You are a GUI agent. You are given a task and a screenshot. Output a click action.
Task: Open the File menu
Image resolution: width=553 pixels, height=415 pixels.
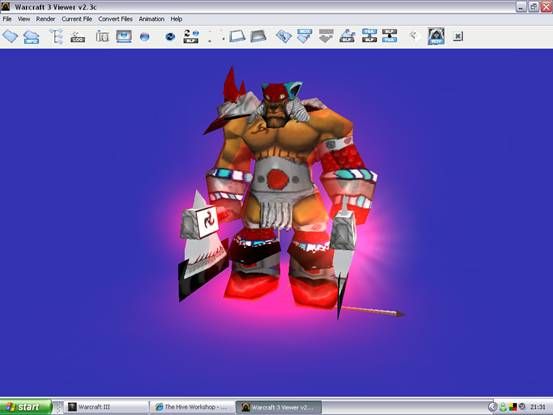[7, 19]
